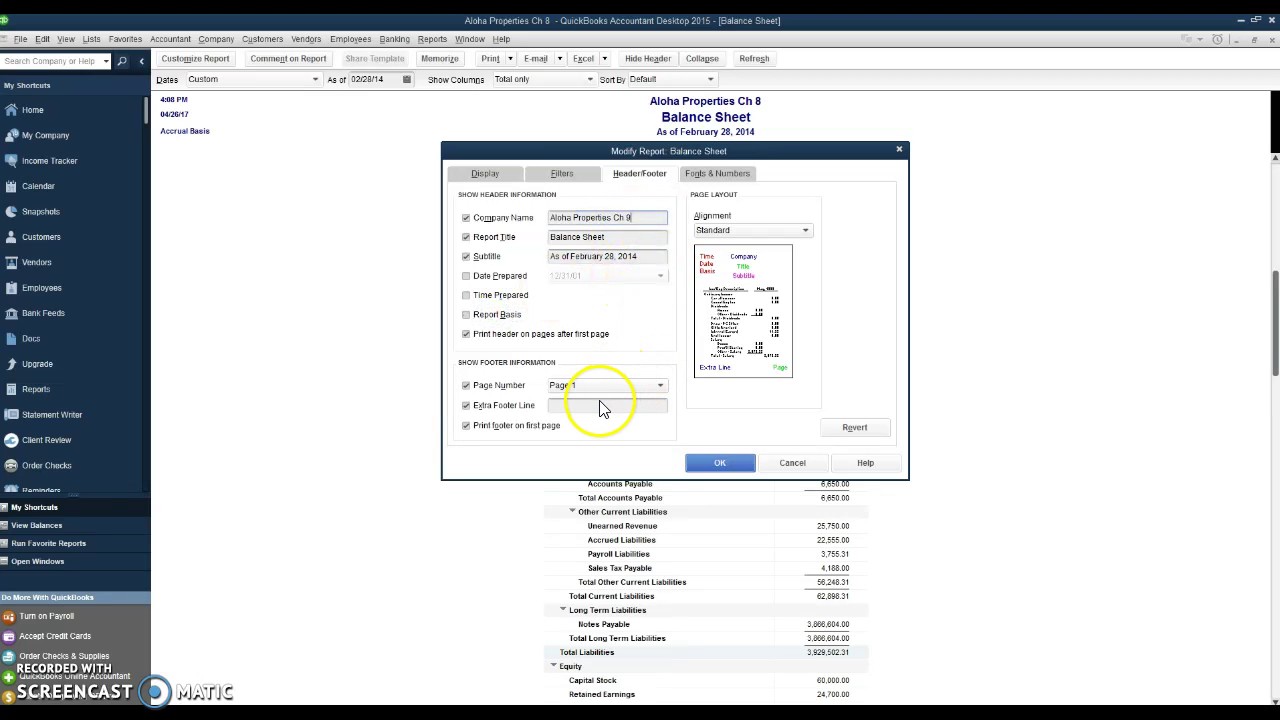The image size is (1280, 720).
Task: Open the File menu
Action: 20,39
